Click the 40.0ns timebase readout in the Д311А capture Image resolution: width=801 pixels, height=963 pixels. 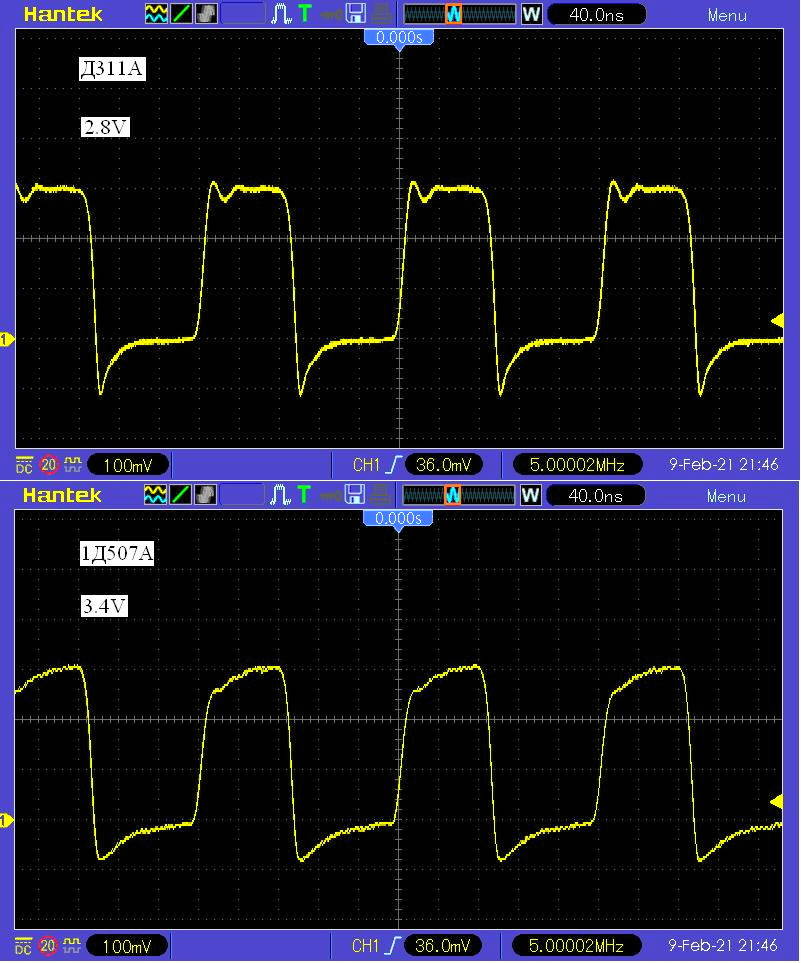tap(596, 14)
